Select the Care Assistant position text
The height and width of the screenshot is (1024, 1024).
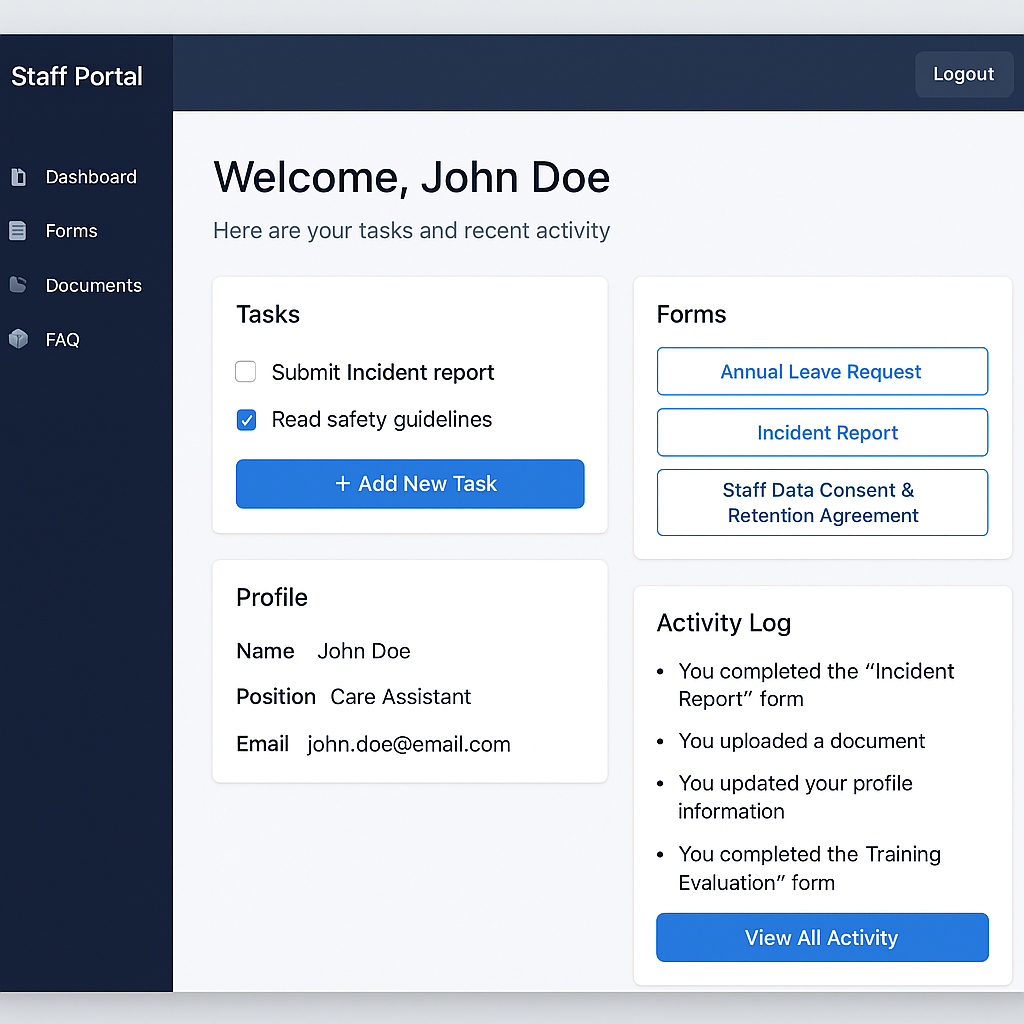tap(401, 697)
